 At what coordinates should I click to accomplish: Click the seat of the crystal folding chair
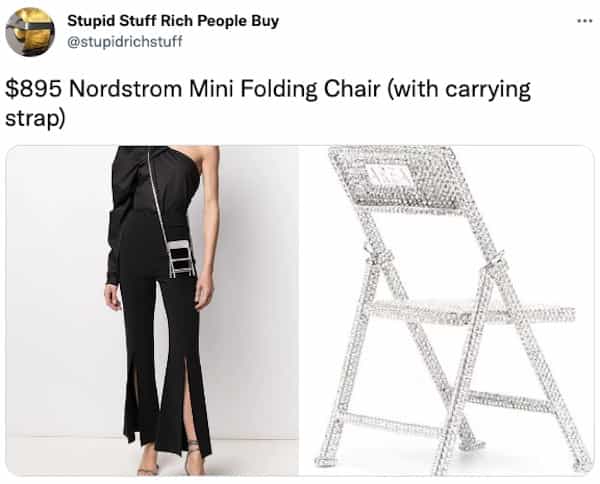(x=473, y=312)
